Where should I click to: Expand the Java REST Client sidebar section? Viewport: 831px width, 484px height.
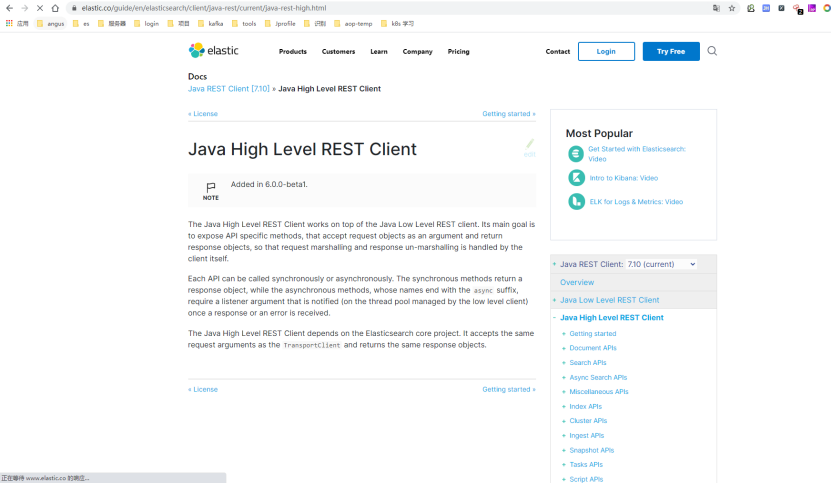point(554,264)
